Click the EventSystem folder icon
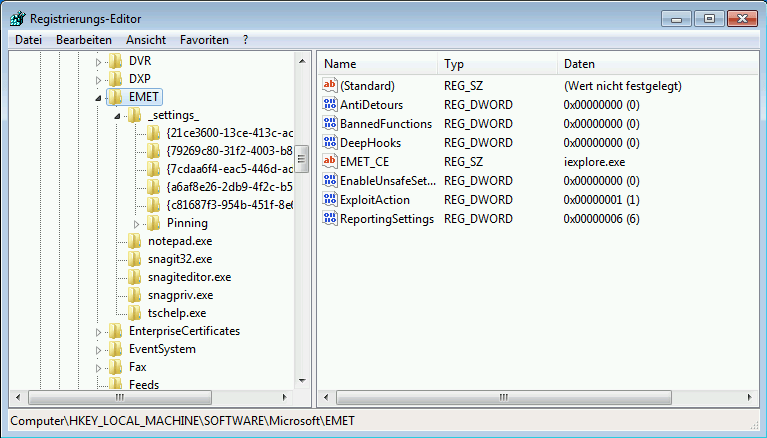The height and width of the screenshot is (438, 767). [116, 349]
